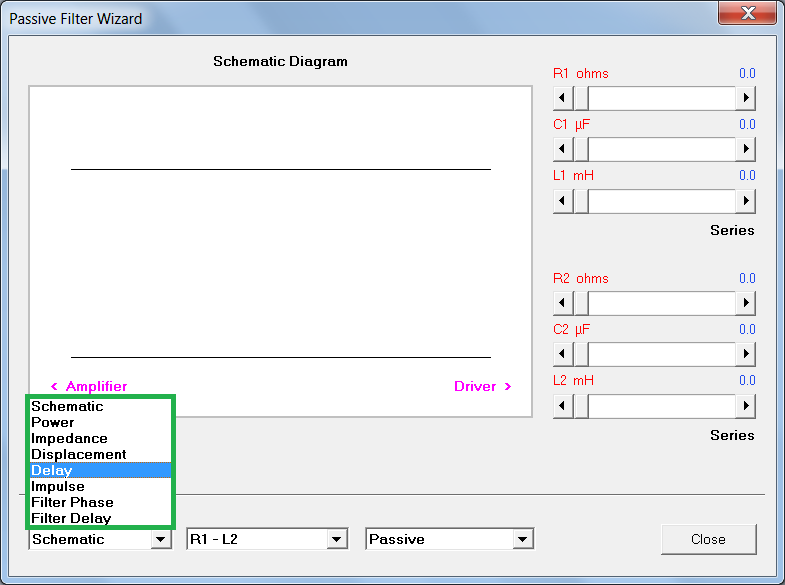Viewport: 785px width, 585px height.
Task: Open the Schematic view dropdown arrow
Action: tap(161, 539)
